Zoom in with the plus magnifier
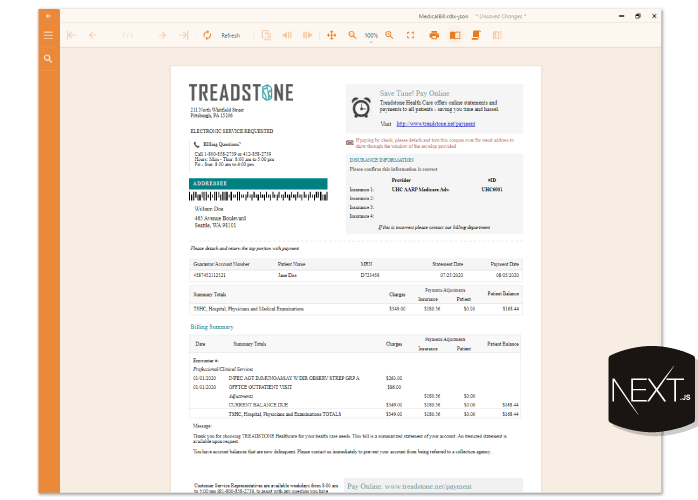This screenshot has height=500, width=698. click(x=390, y=35)
